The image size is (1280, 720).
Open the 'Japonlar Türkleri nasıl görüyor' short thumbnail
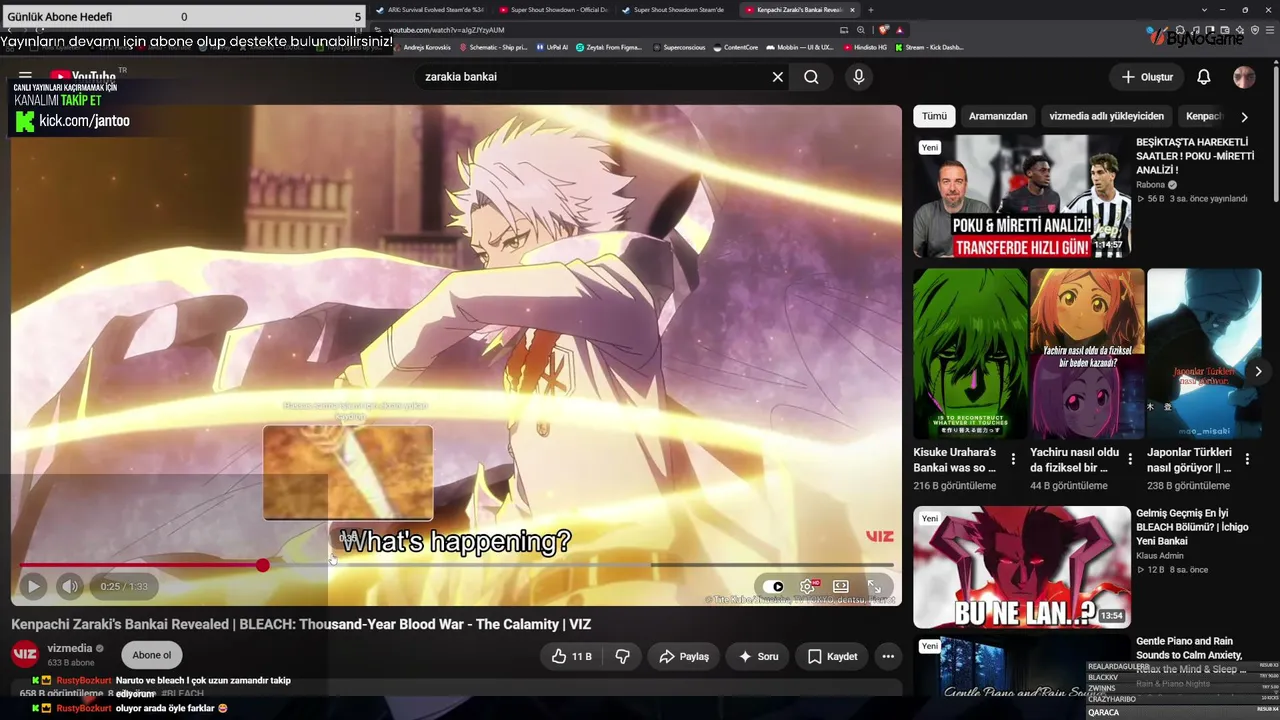(1204, 353)
